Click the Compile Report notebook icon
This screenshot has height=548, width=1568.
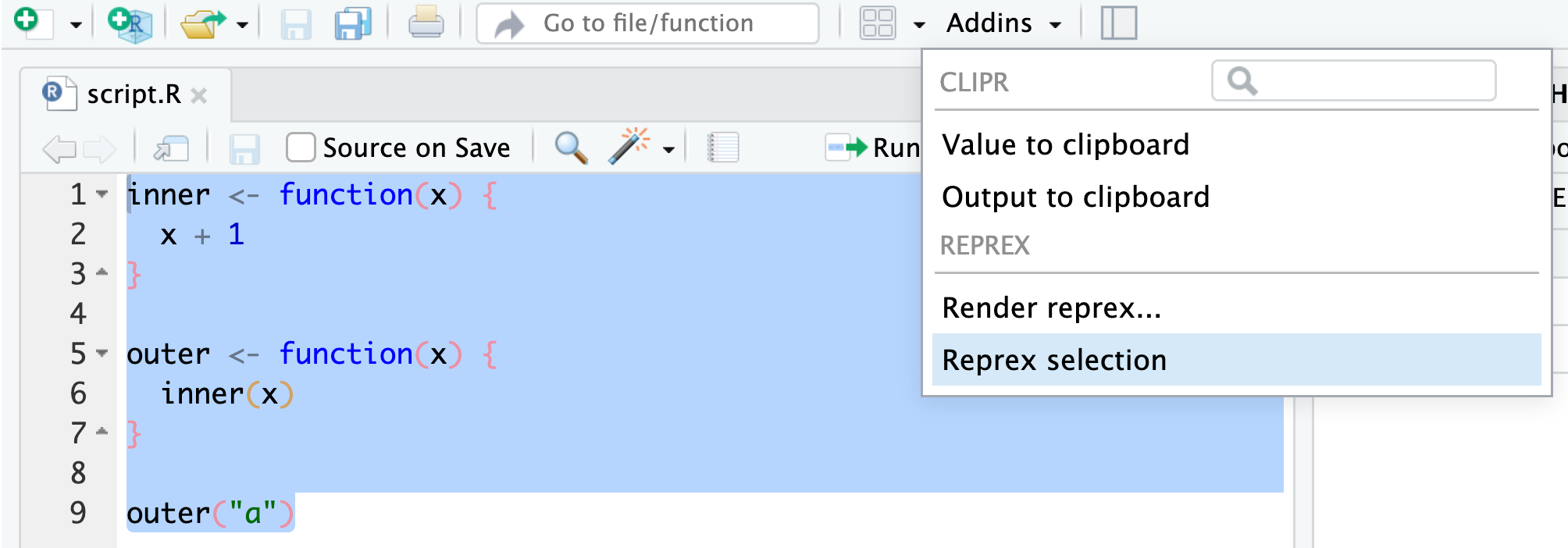coord(722,147)
